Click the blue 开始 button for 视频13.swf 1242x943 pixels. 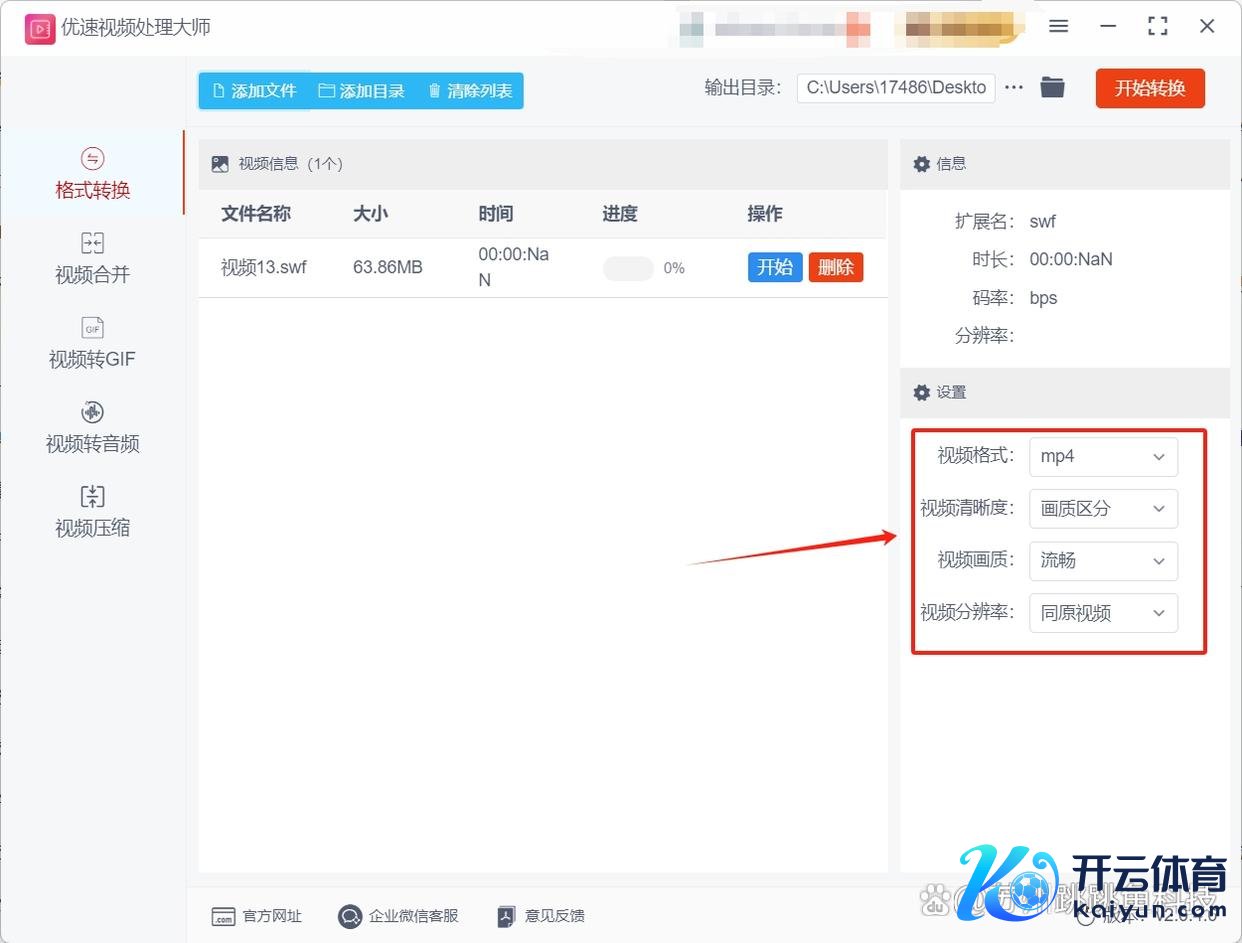tap(775, 267)
